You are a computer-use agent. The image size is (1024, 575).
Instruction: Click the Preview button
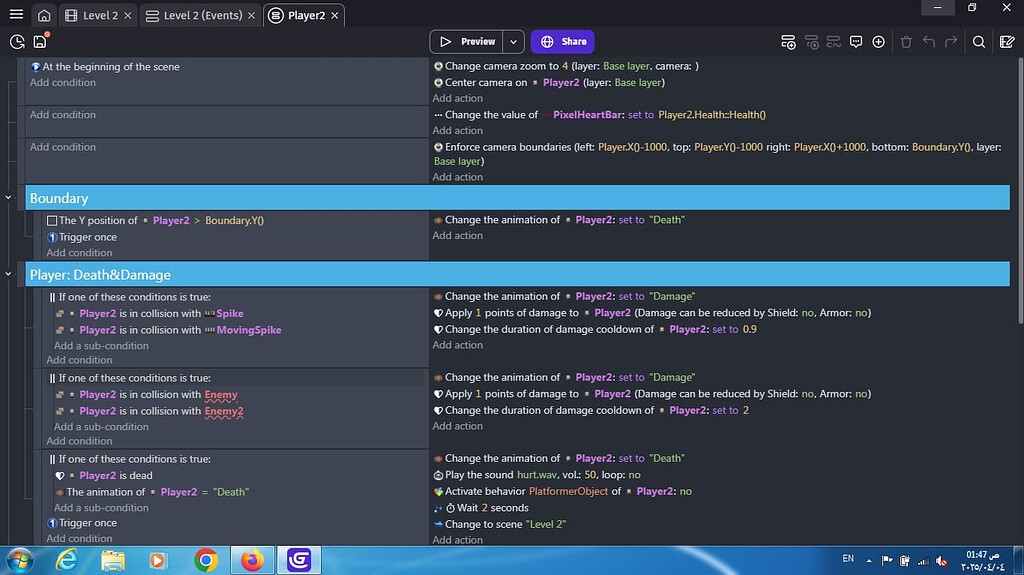pos(468,42)
